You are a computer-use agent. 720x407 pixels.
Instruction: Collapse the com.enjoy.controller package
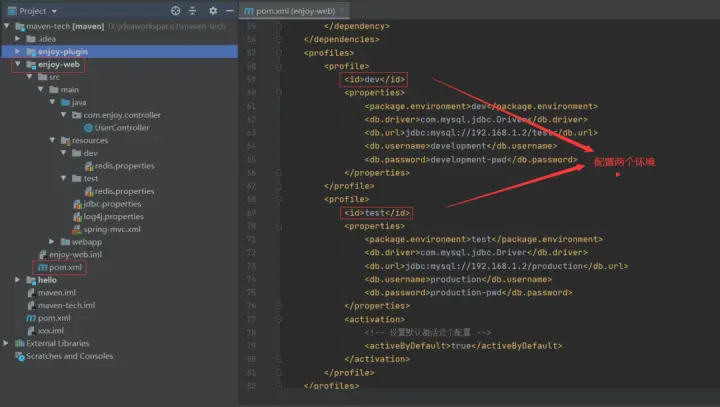click(63, 114)
